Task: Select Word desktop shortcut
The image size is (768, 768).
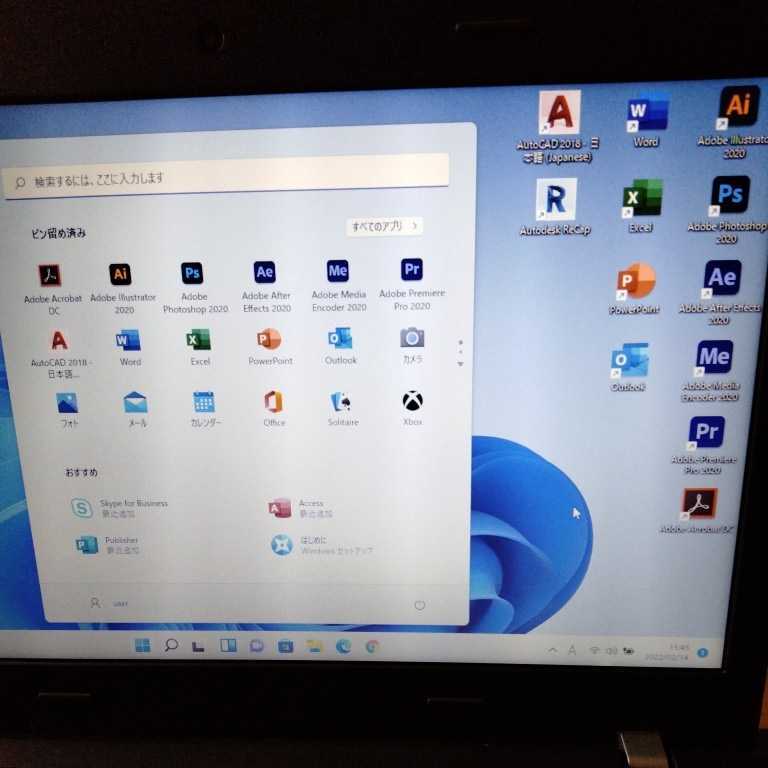Action: pyautogui.click(x=647, y=120)
